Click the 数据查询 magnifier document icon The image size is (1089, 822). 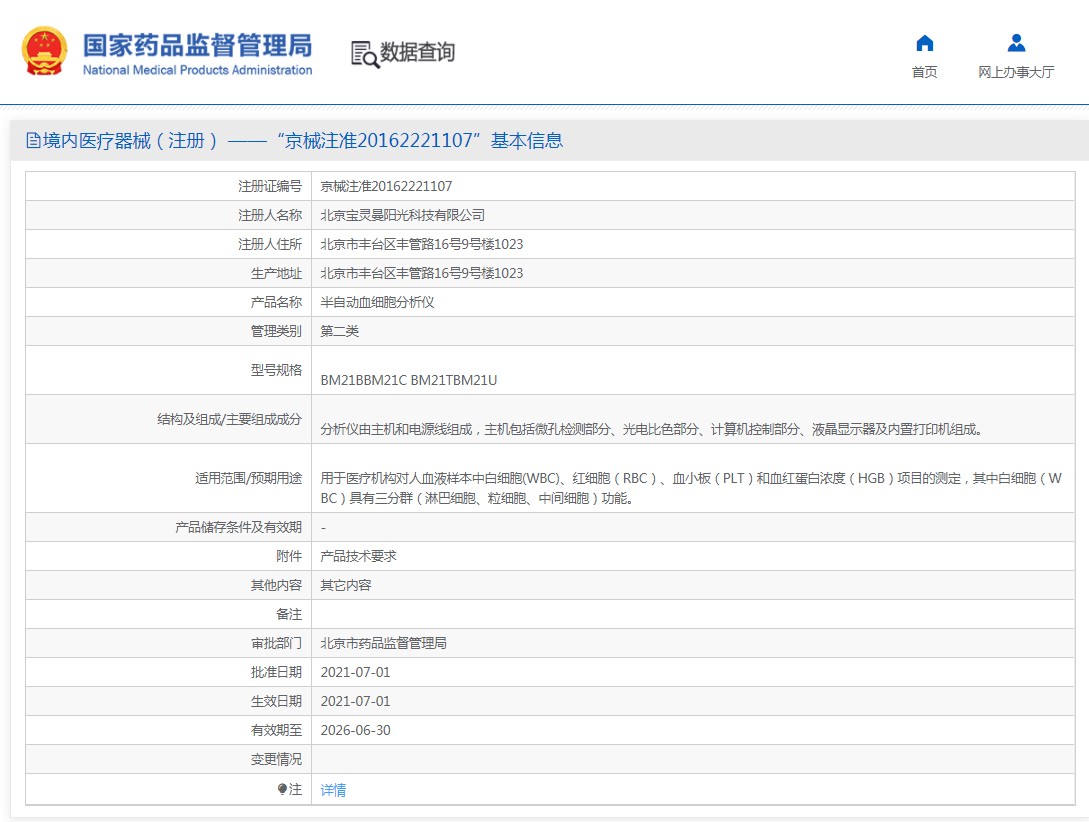point(365,54)
